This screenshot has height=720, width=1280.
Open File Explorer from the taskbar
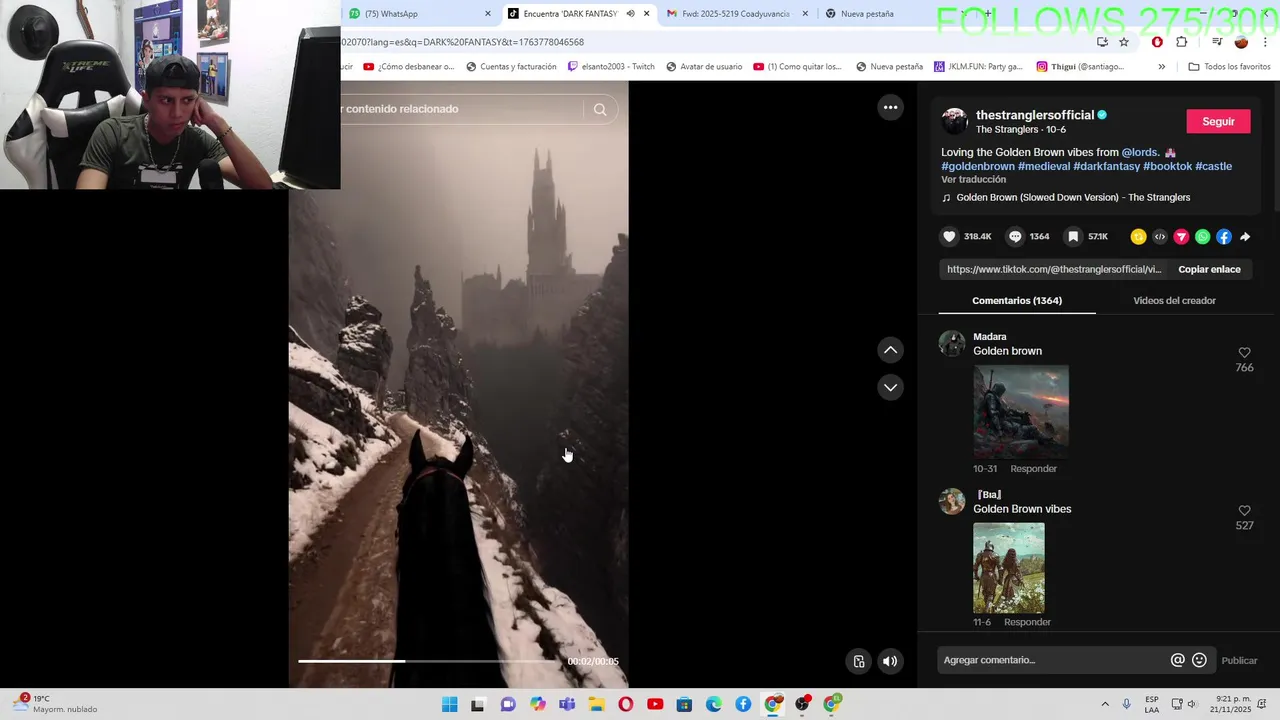click(x=597, y=705)
